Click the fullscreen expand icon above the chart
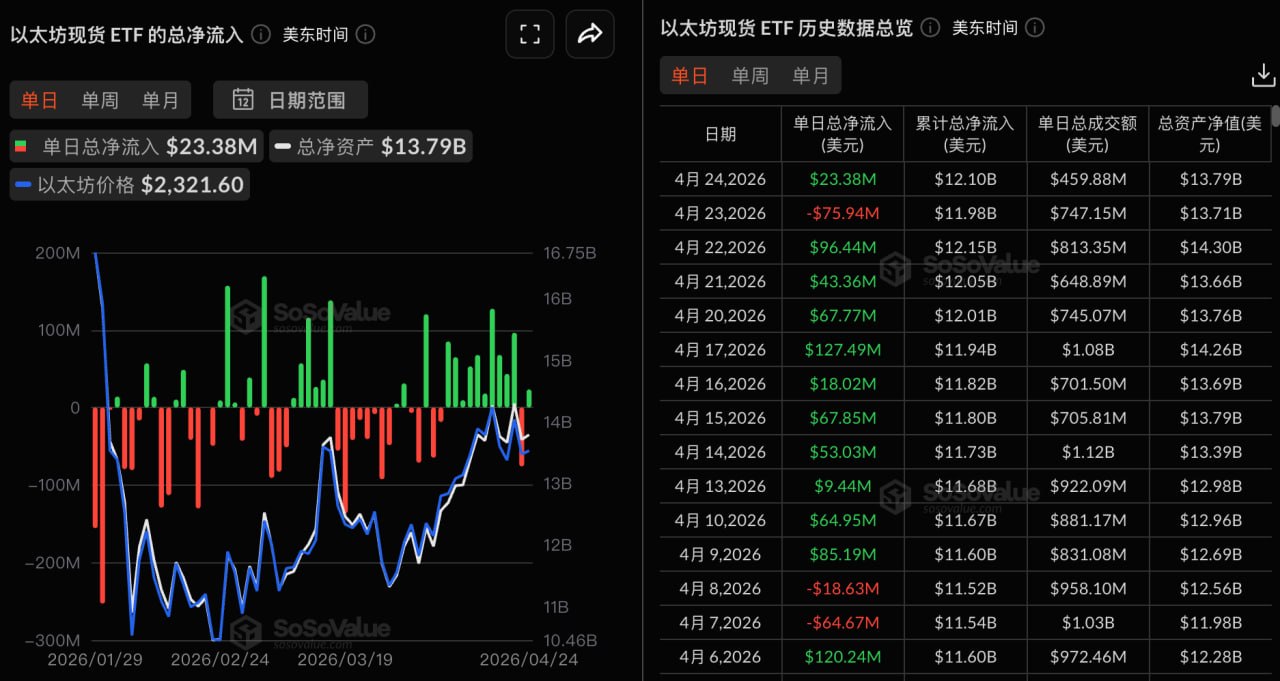 (x=529, y=33)
